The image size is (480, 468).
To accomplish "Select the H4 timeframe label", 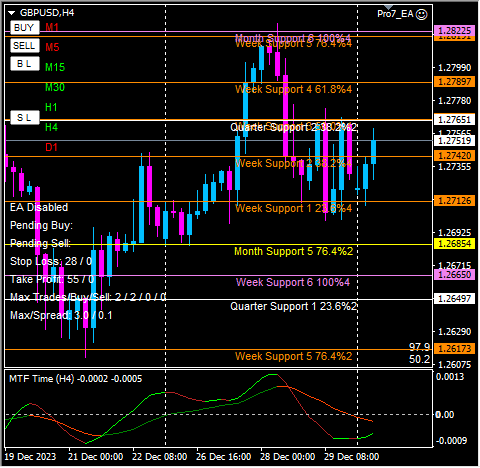I will [x=51, y=127].
